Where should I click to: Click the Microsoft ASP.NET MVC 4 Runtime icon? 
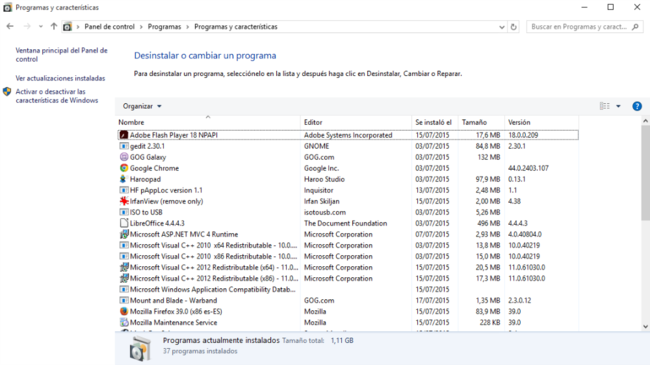pyautogui.click(x=124, y=234)
